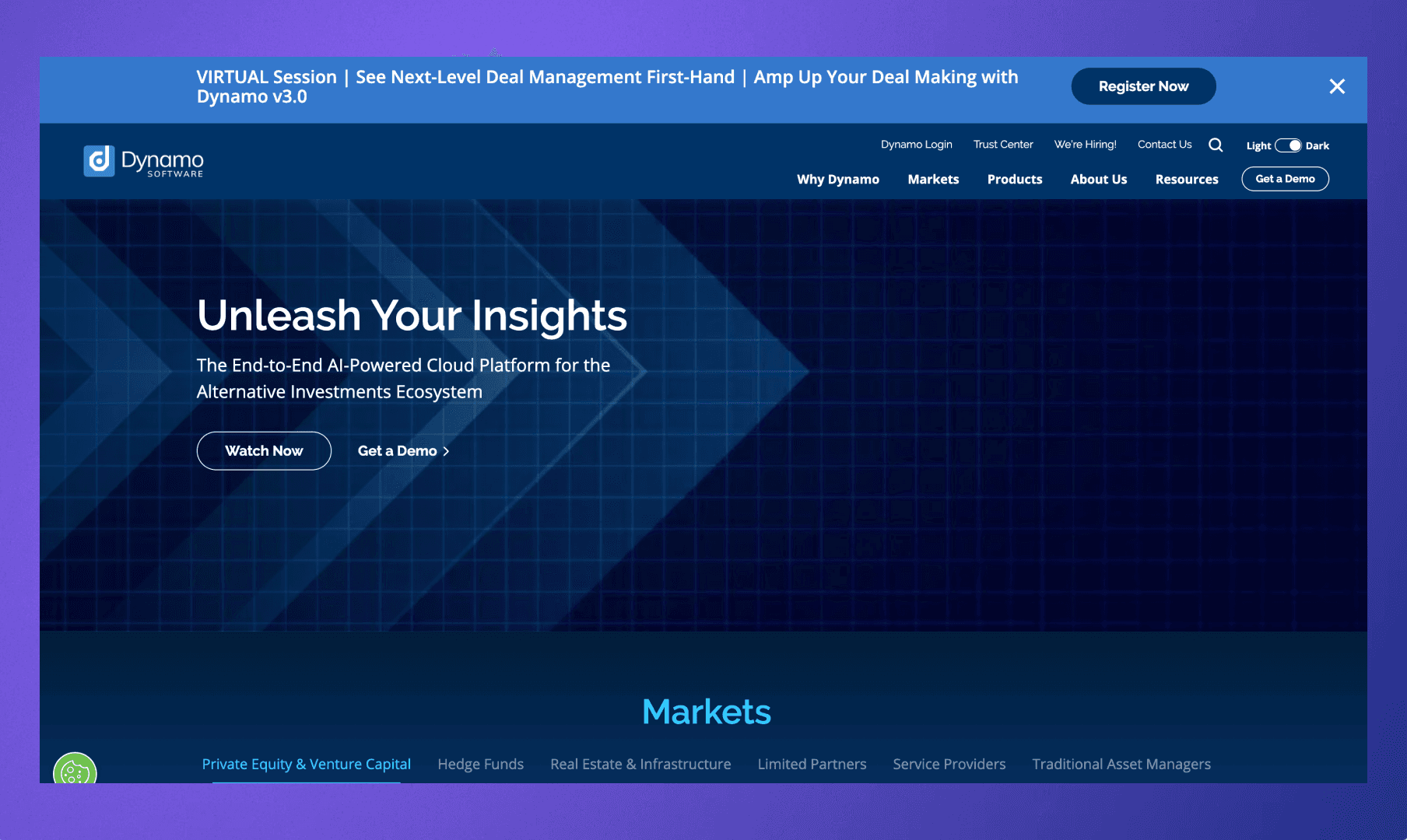Open the Markets navigation menu
1407x840 pixels.
pos(933,179)
